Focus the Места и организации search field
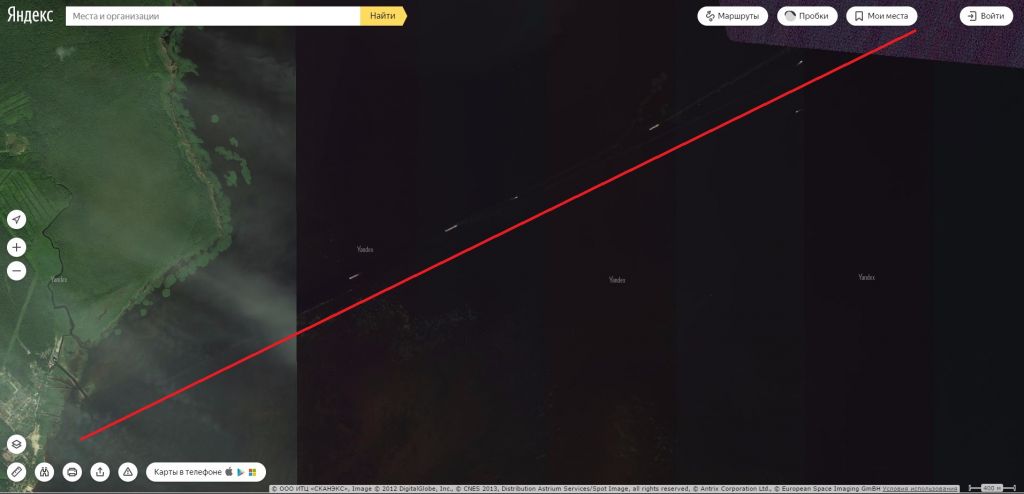Screen dimensions: 1024x494 213,16
